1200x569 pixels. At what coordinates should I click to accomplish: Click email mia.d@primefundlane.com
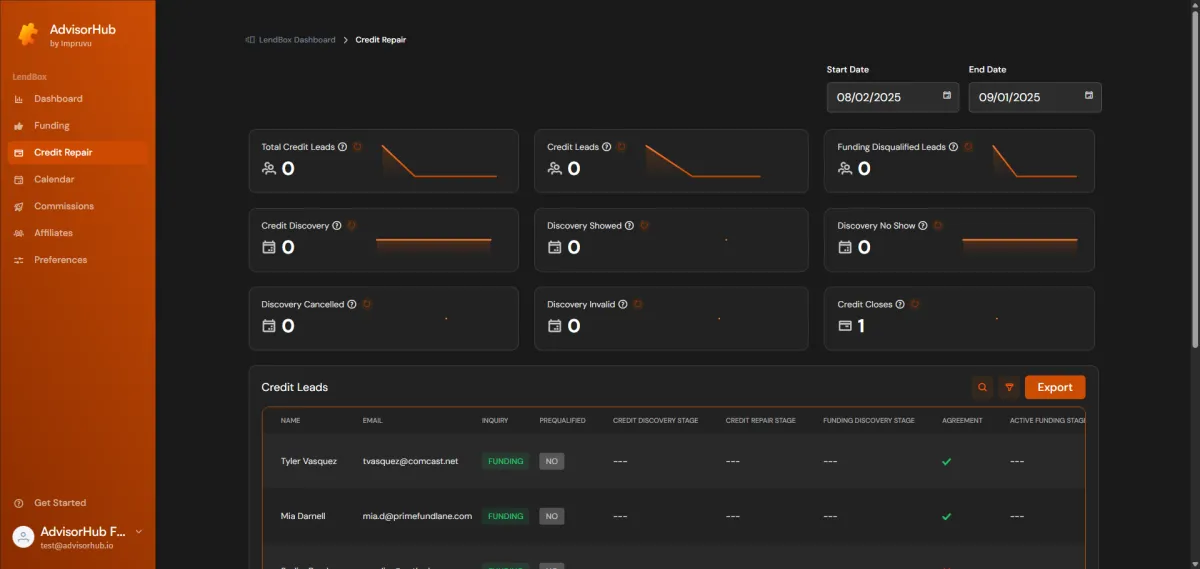(x=417, y=517)
